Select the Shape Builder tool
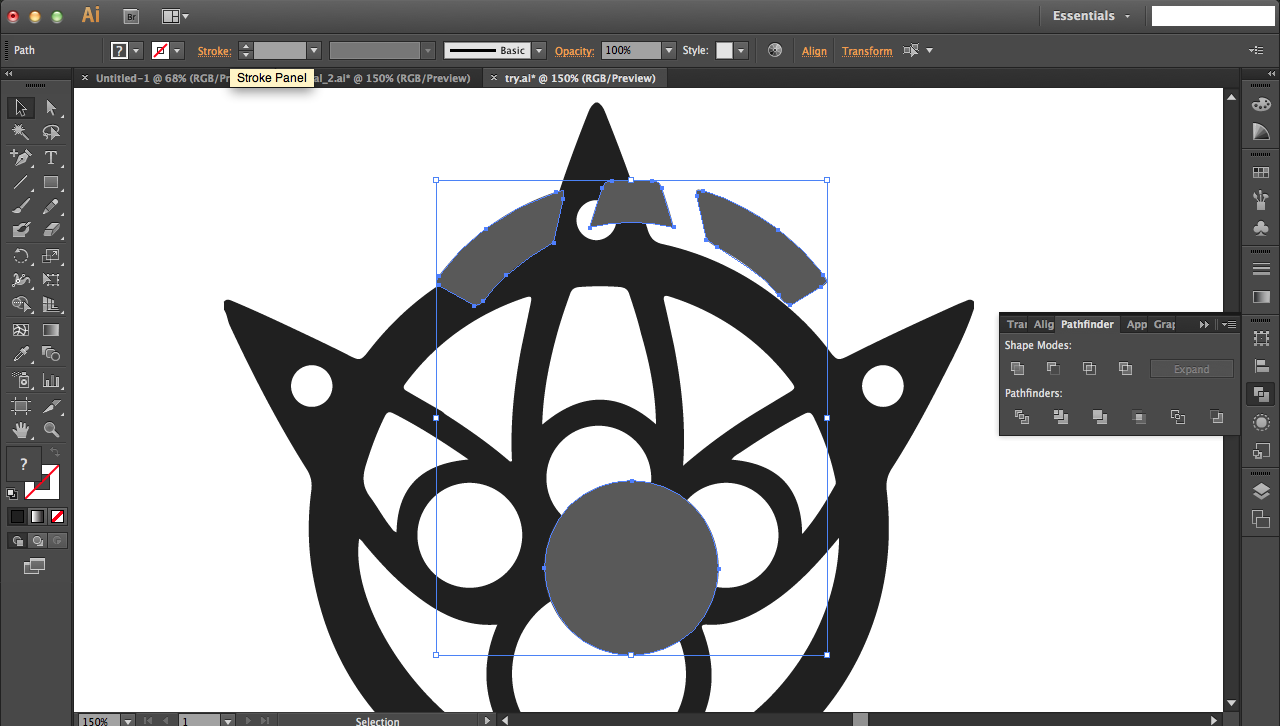Viewport: 1280px width, 726px height. [x=20, y=305]
